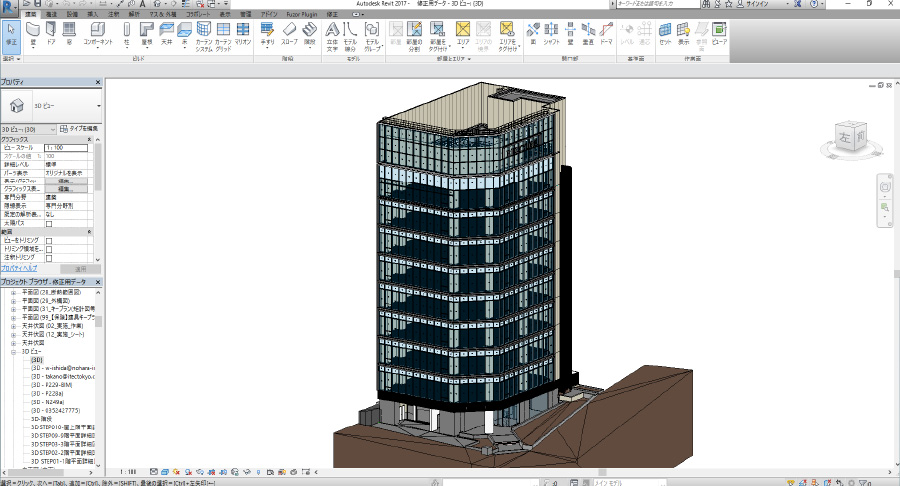
Task: Select the スロープ (Ramp) tool
Action: [289, 34]
